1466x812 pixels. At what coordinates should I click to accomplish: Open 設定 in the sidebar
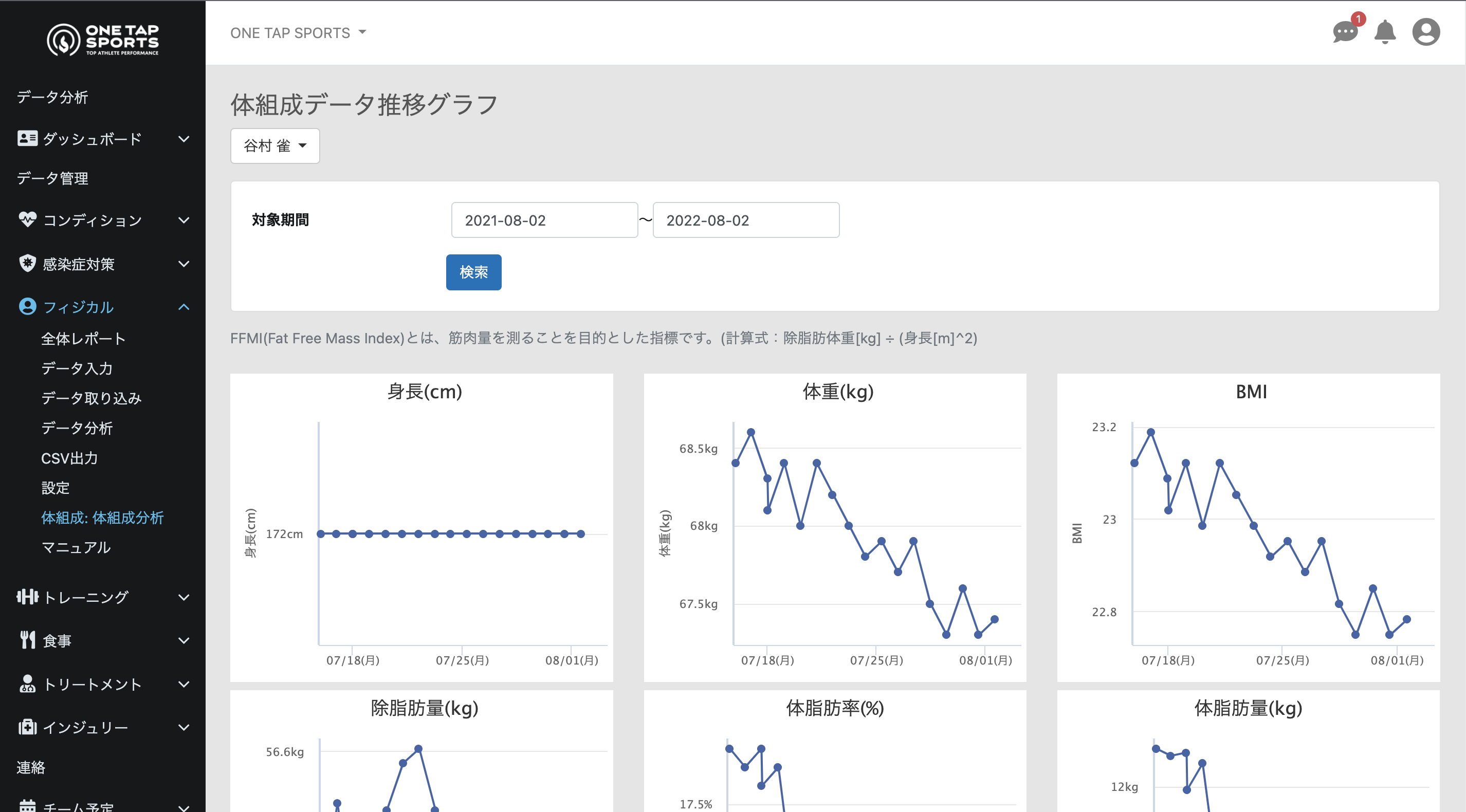55,488
